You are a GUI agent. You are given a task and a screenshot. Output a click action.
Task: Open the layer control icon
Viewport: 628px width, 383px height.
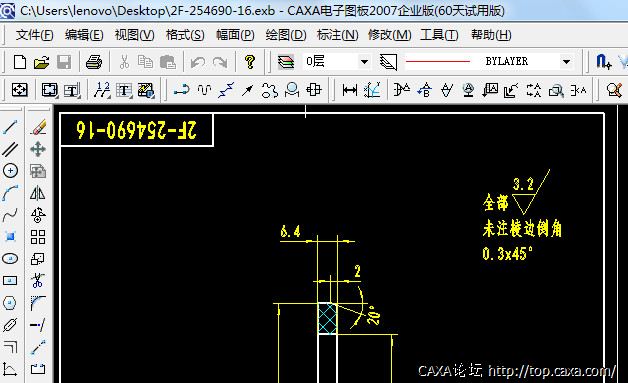(x=286, y=62)
